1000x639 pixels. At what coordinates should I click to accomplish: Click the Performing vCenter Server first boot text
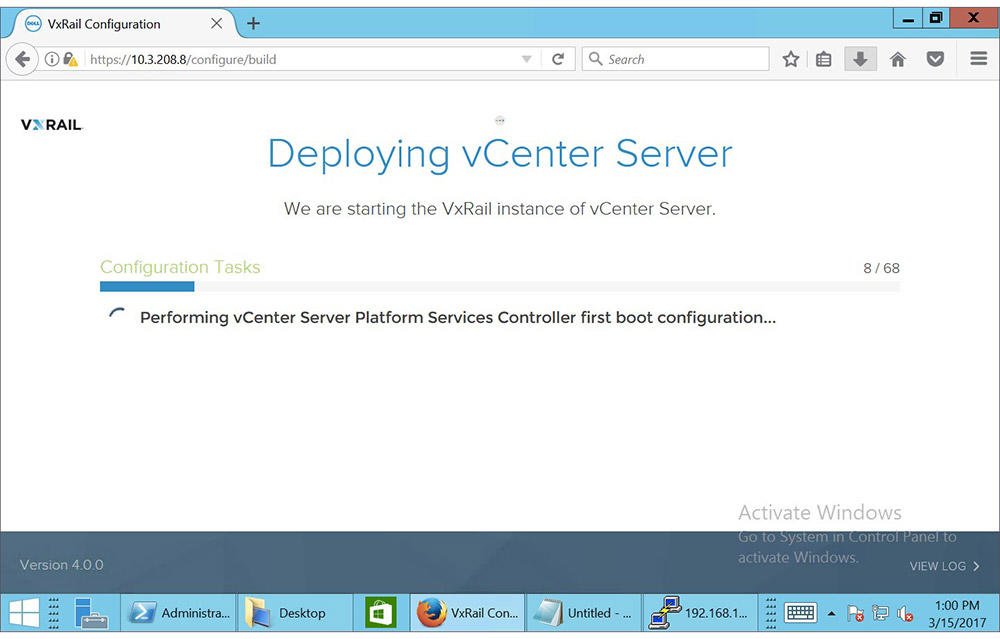pyautogui.click(x=458, y=318)
